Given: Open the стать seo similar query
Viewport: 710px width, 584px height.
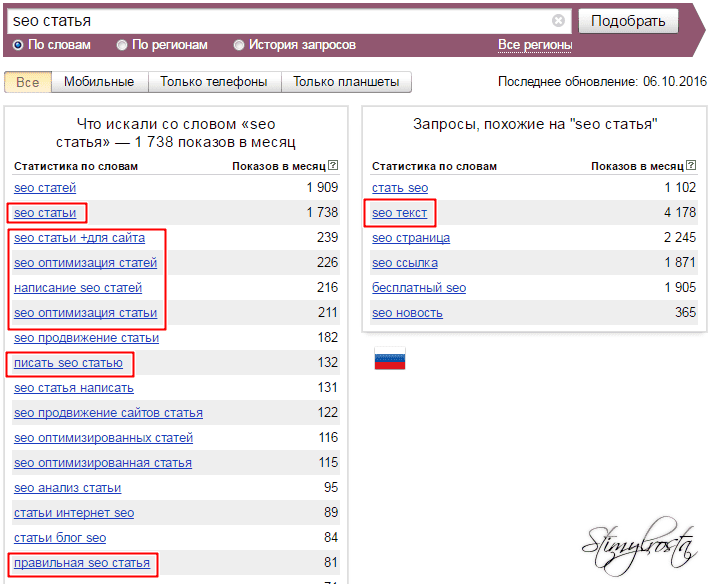Looking at the screenshot, I should click(x=400, y=187).
